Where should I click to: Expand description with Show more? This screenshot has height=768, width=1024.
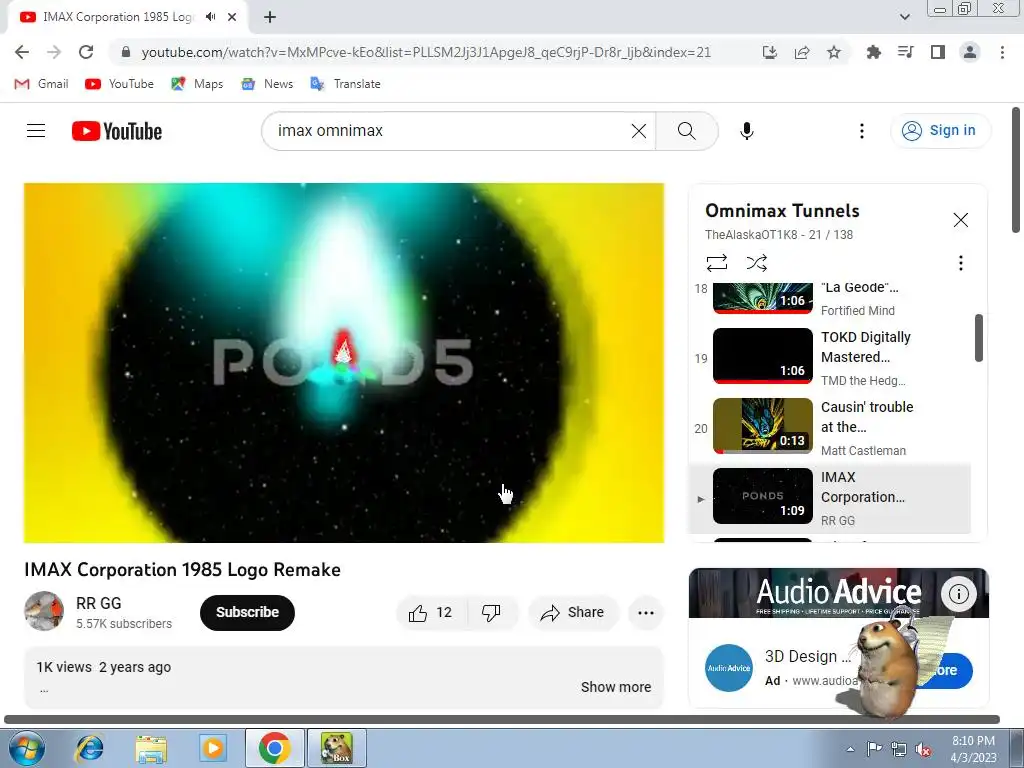coord(616,687)
